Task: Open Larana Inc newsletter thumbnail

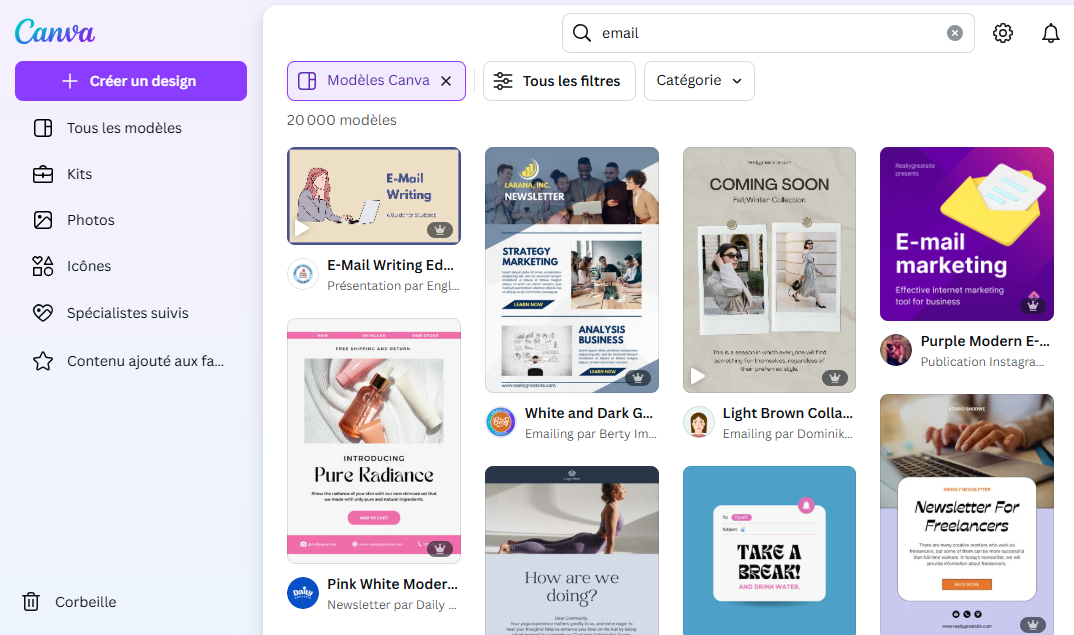Action: [572, 270]
